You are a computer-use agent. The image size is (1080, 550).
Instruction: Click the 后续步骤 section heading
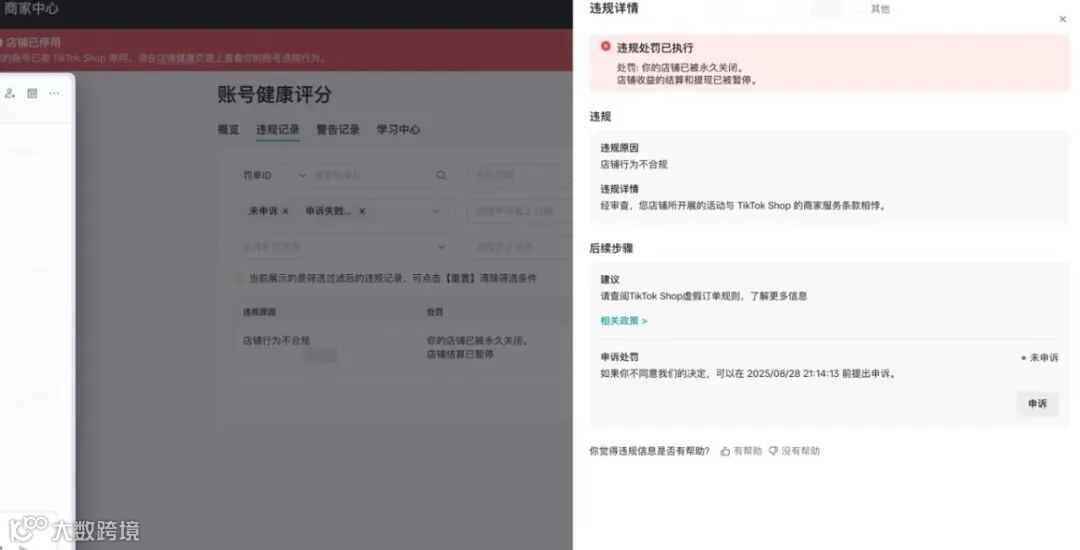pos(611,248)
